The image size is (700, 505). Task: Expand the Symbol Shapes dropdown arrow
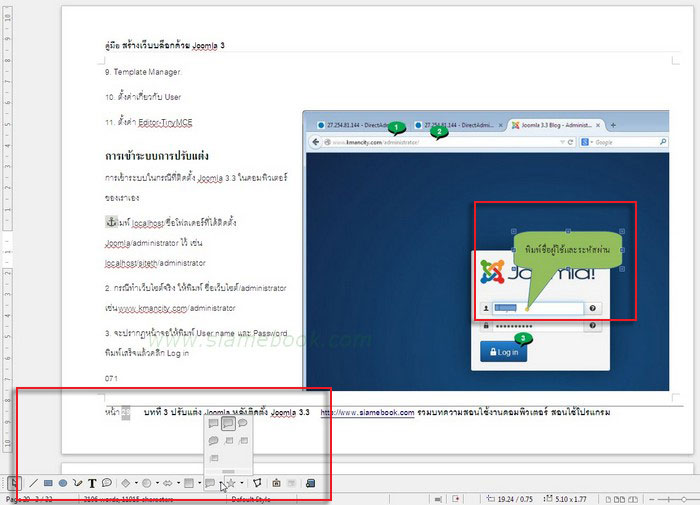(157, 483)
